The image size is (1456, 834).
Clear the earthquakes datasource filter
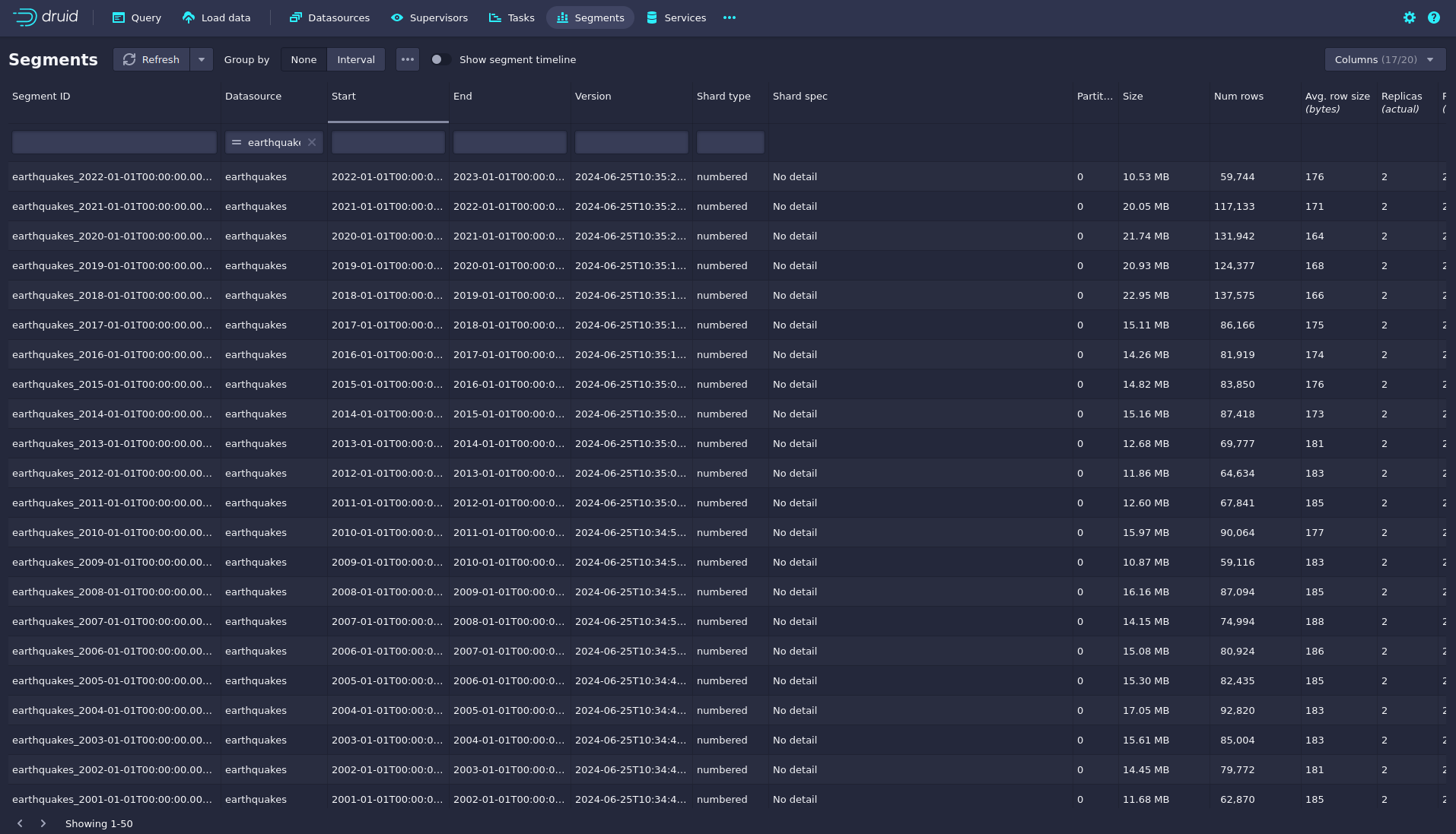312,142
